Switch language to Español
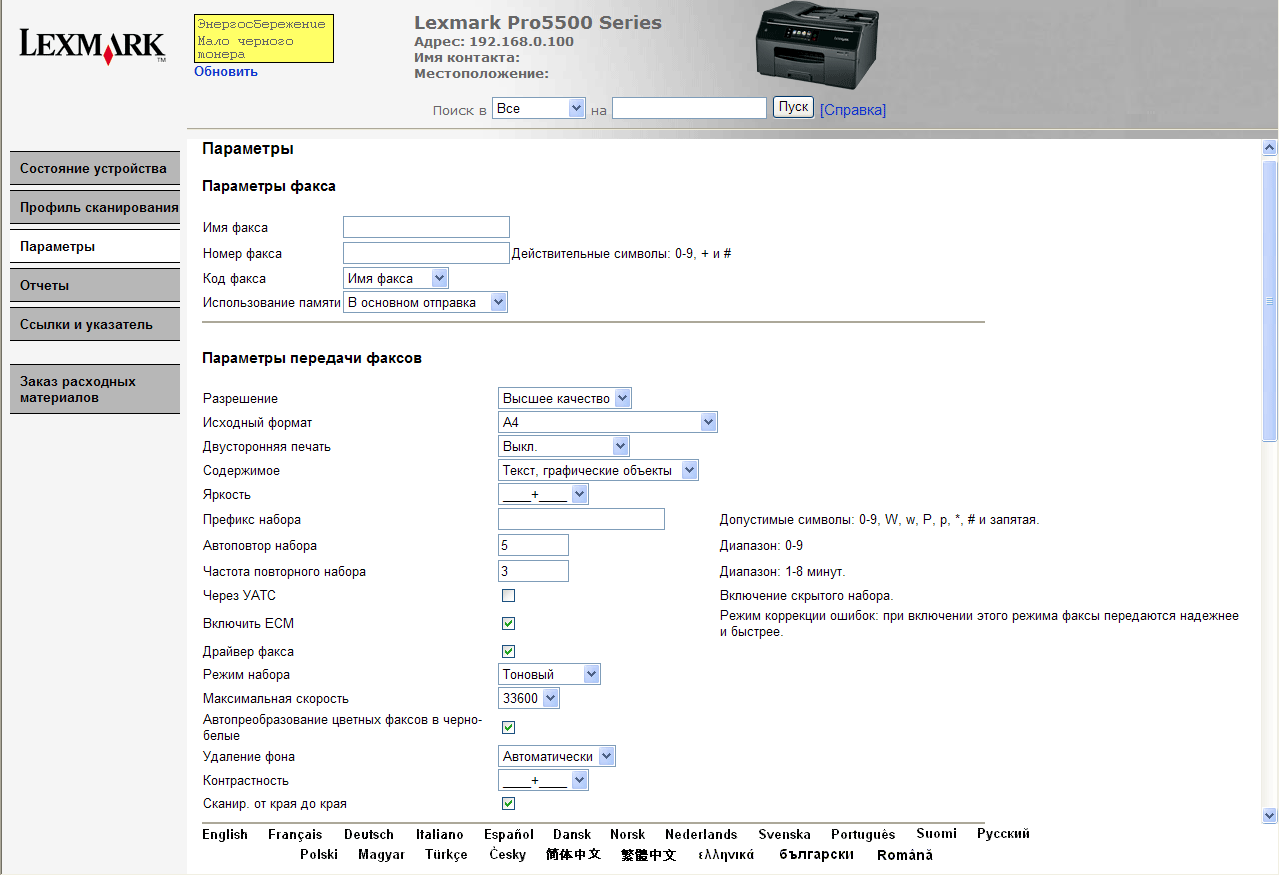 (x=509, y=834)
